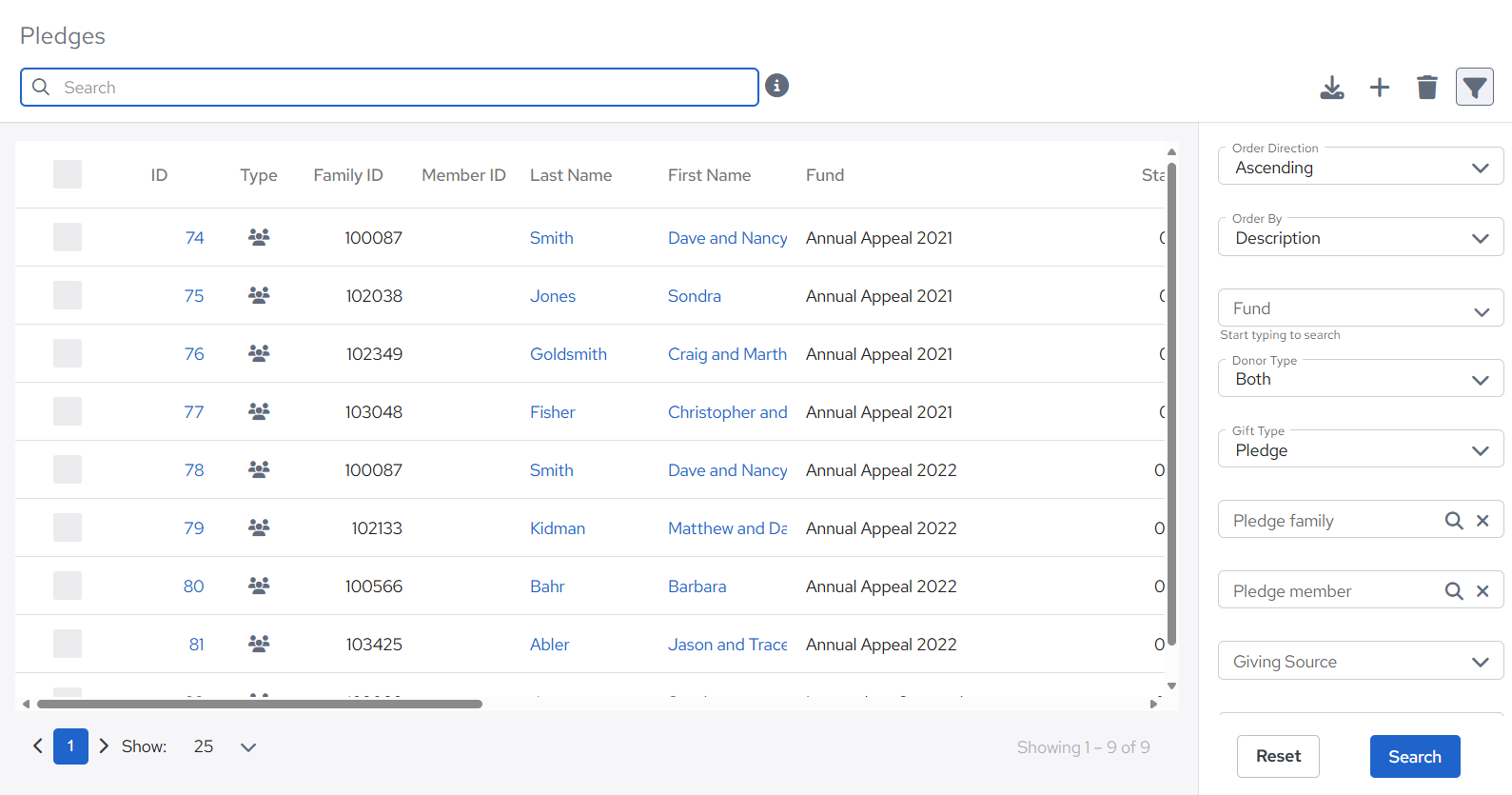The width and height of the screenshot is (1512, 795).
Task: Click the family group icon for pledge 80
Action: [259, 586]
